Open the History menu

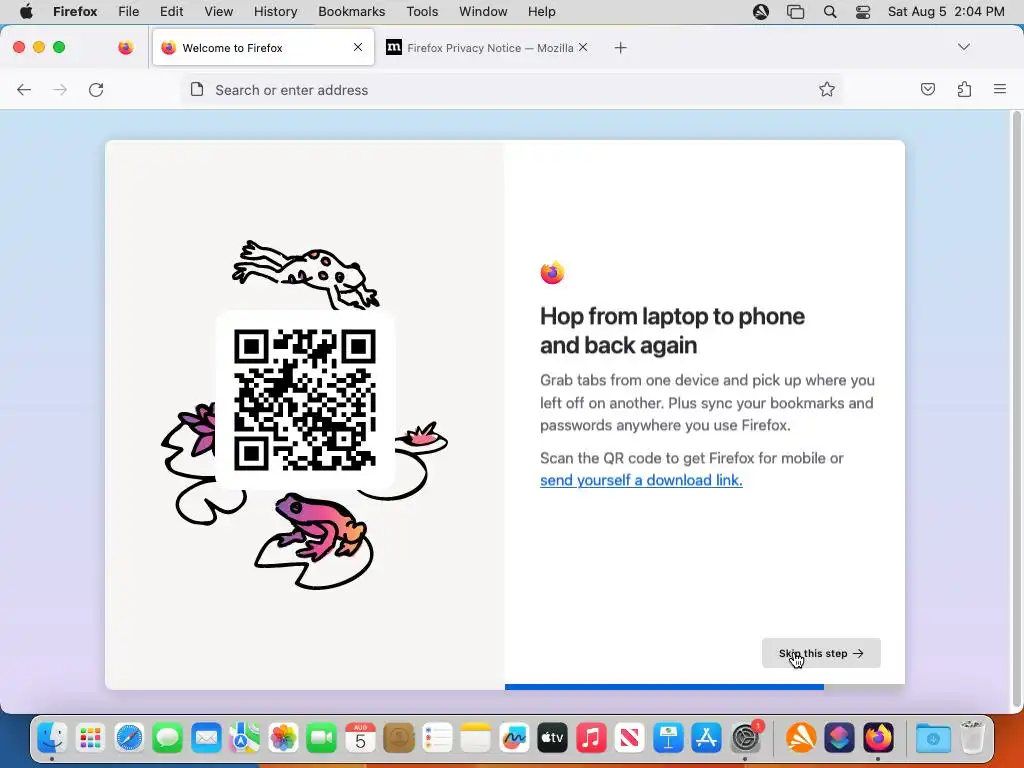(275, 12)
